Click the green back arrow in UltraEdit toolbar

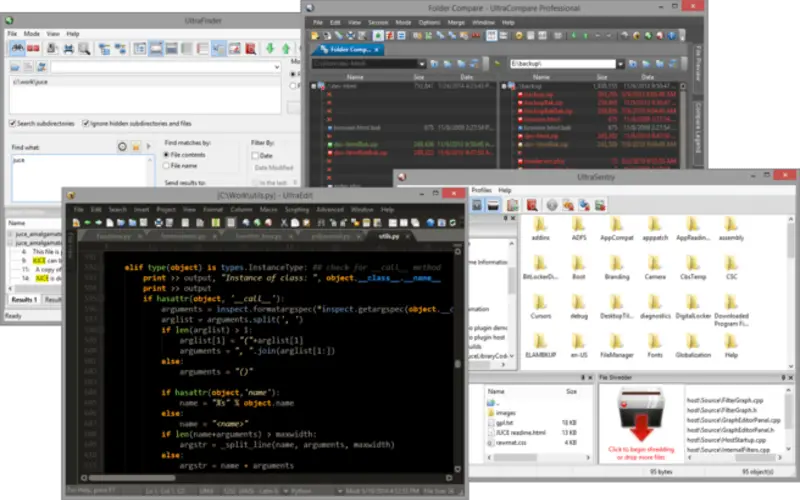87,222
